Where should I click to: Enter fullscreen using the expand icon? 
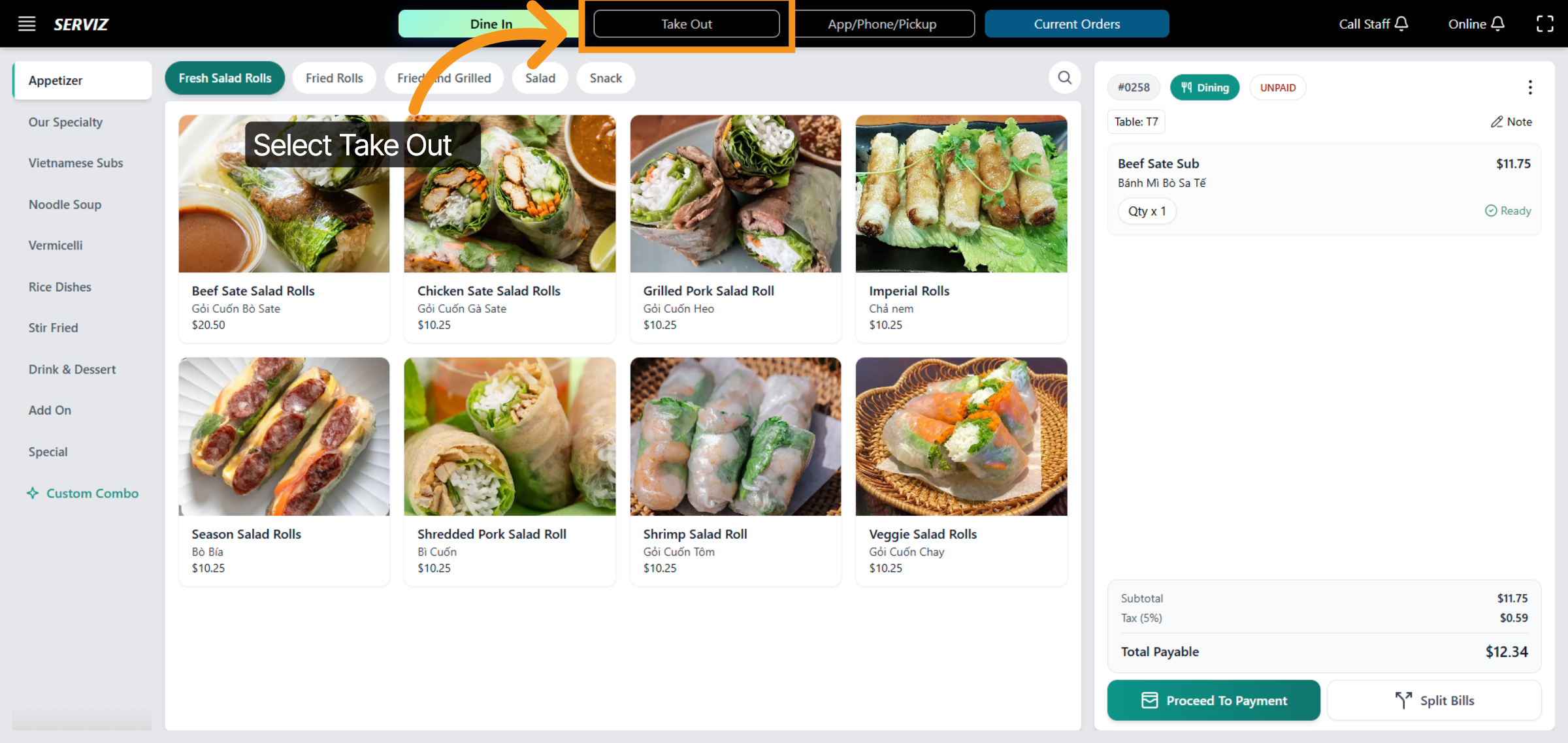point(1545,24)
